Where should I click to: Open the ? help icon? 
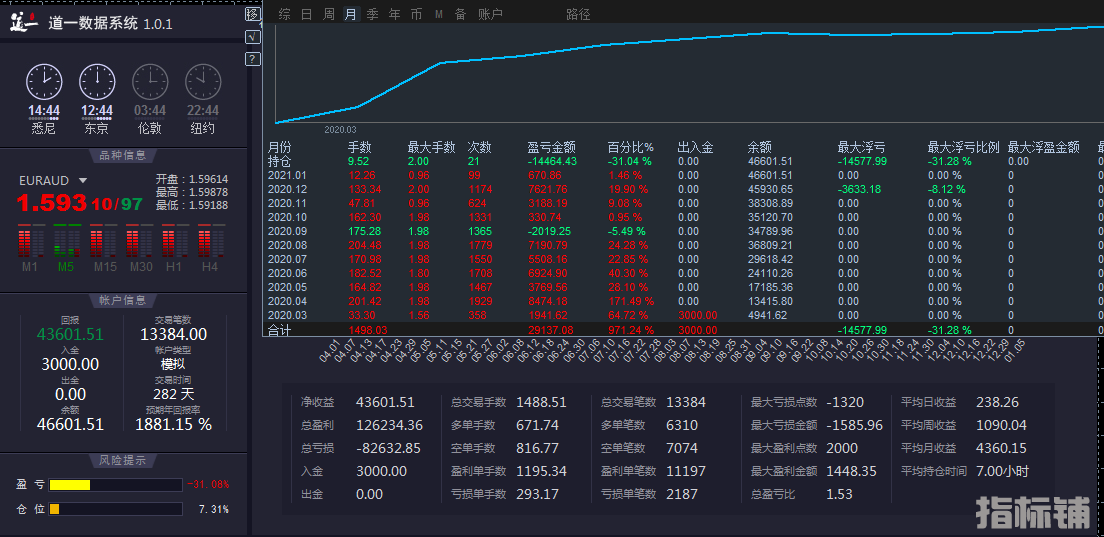pyautogui.click(x=253, y=59)
